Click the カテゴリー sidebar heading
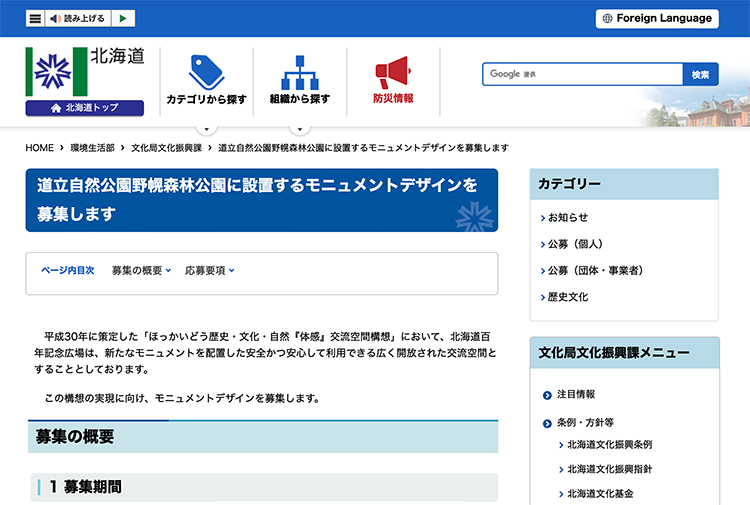Image resolution: width=750 pixels, height=505 pixels. 569,184
